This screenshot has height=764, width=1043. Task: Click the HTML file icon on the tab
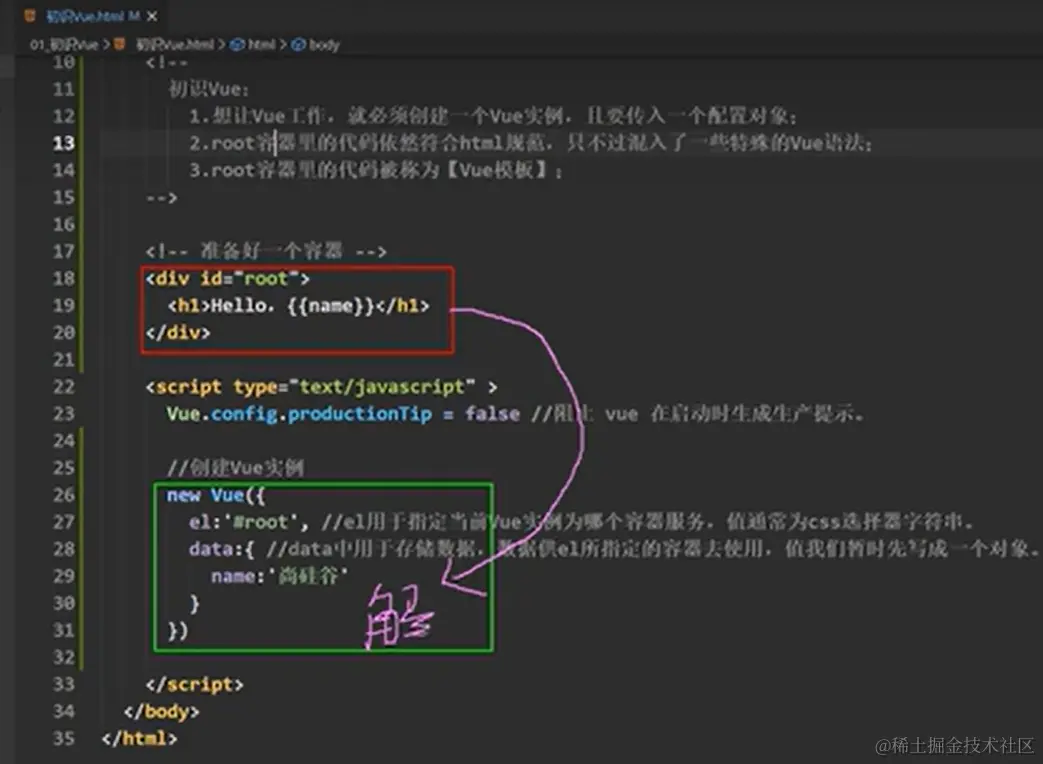30,15
